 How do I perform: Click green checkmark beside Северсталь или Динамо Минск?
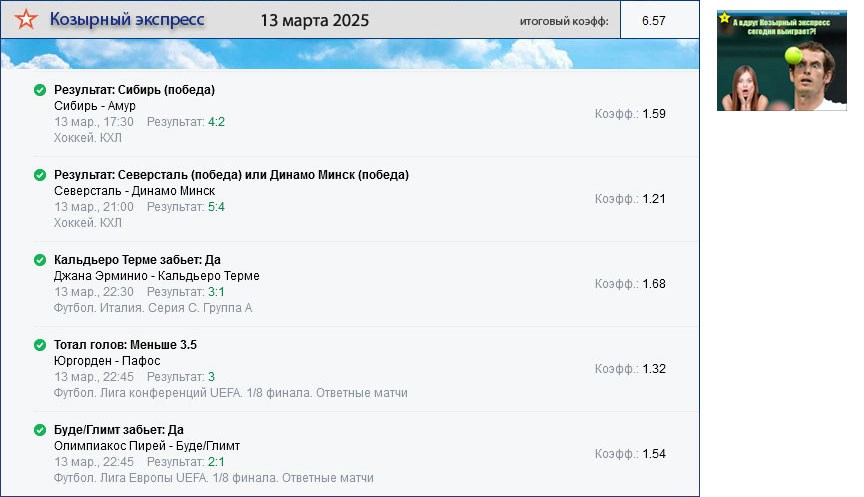40,175
